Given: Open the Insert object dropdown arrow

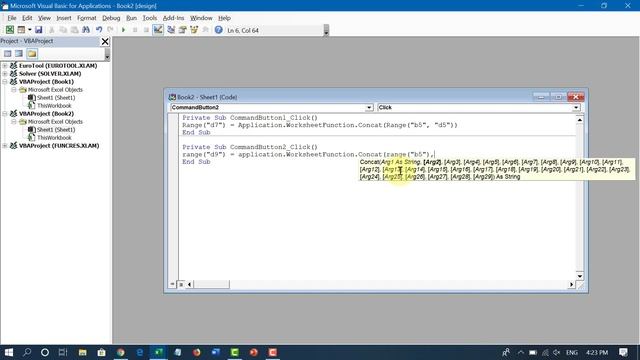Looking at the screenshot, I should pos(29,30).
